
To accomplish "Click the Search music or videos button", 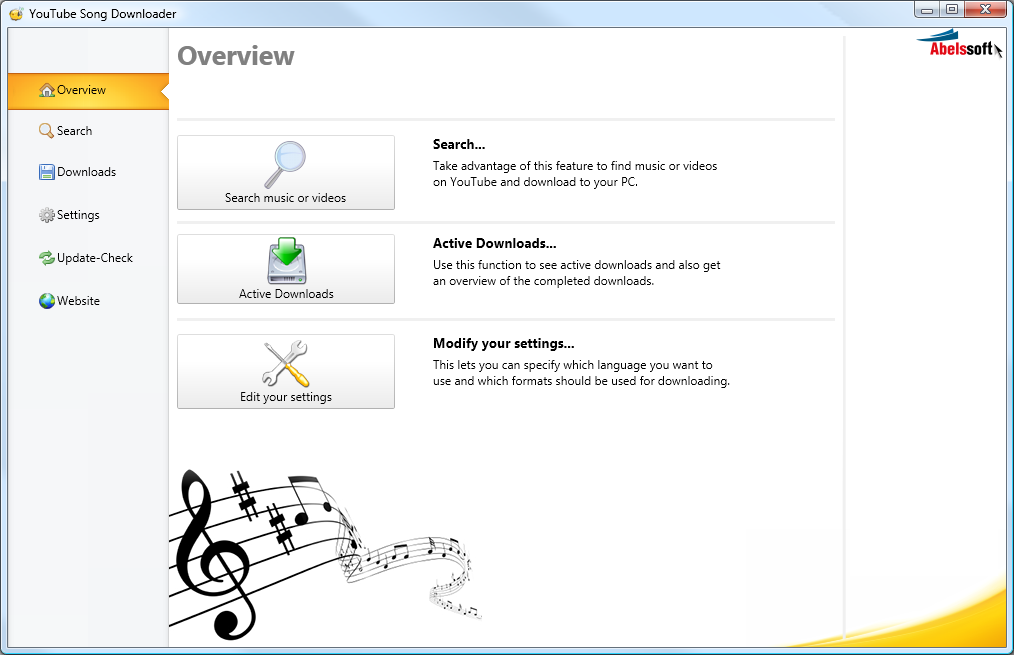I will coord(286,172).
